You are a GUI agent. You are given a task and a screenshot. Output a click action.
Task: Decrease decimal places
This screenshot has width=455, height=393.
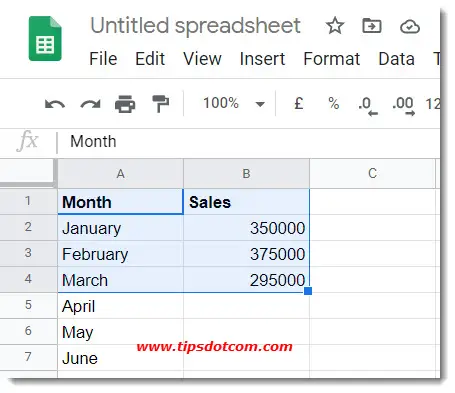tap(368, 106)
